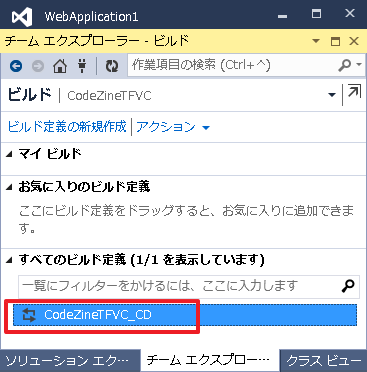
Task: Open Team Explorer window position dropdown
Action: tap(315, 41)
